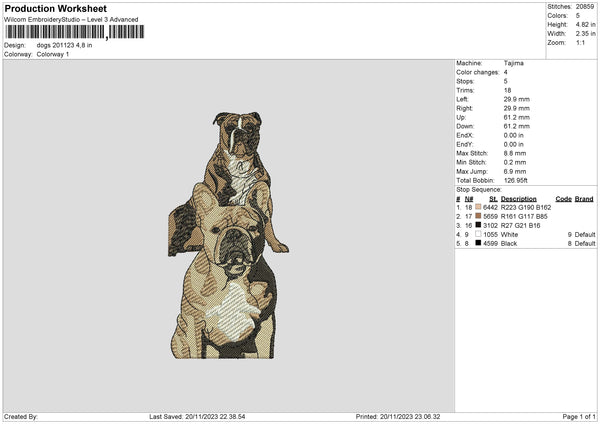Click the Description column header

click(518, 199)
